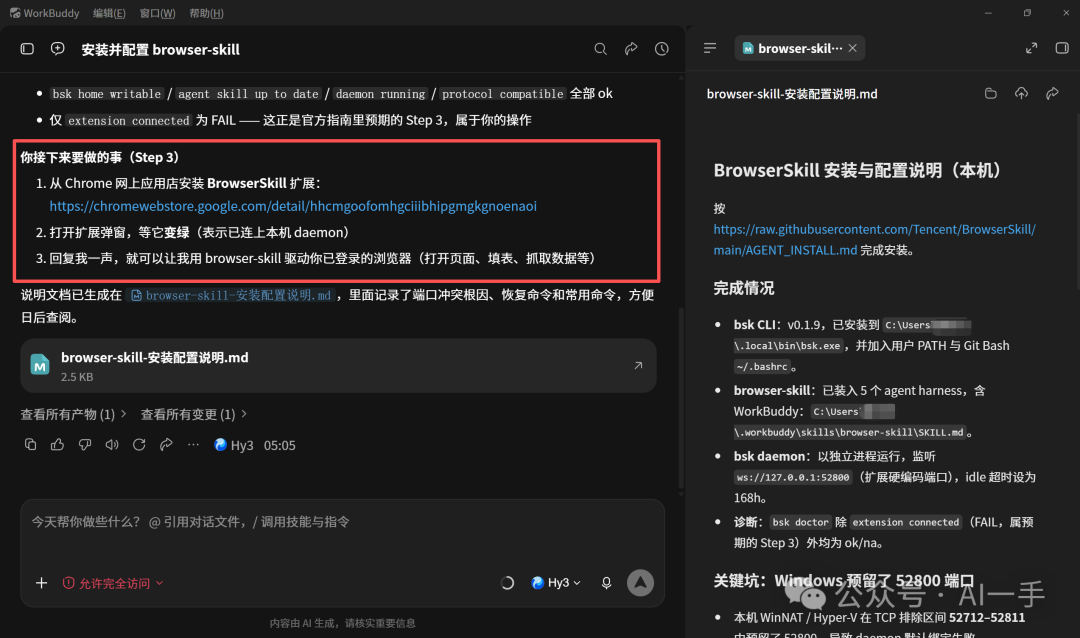
Task: Select the browser-skil… preview tab
Action: click(800, 48)
